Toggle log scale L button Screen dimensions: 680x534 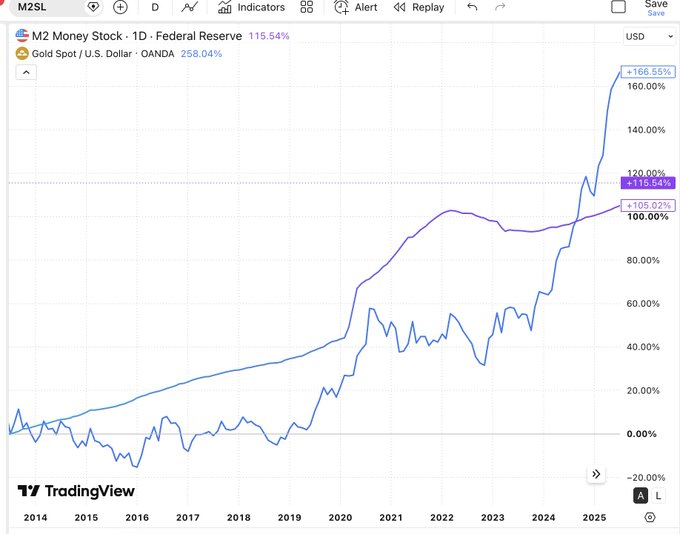coord(658,495)
